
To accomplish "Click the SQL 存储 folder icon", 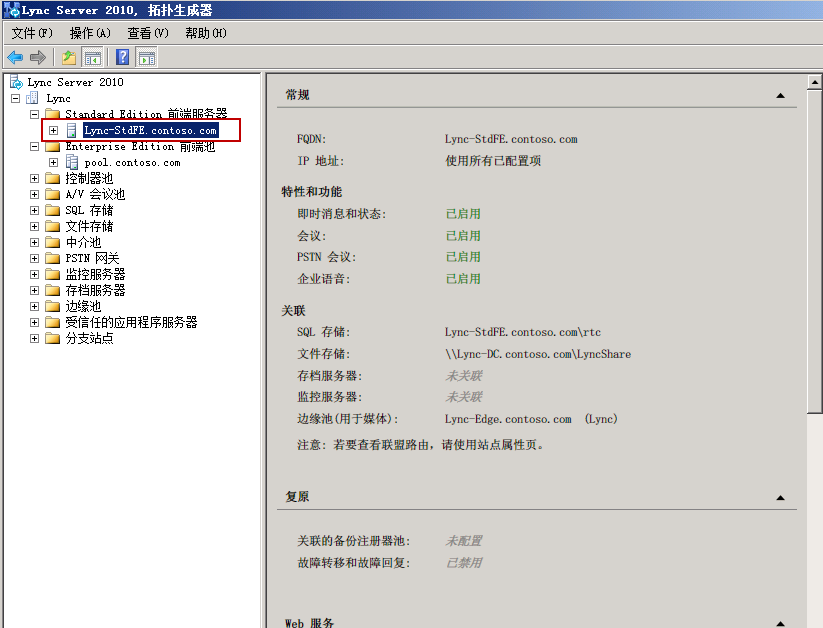I will [x=52, y=211].
